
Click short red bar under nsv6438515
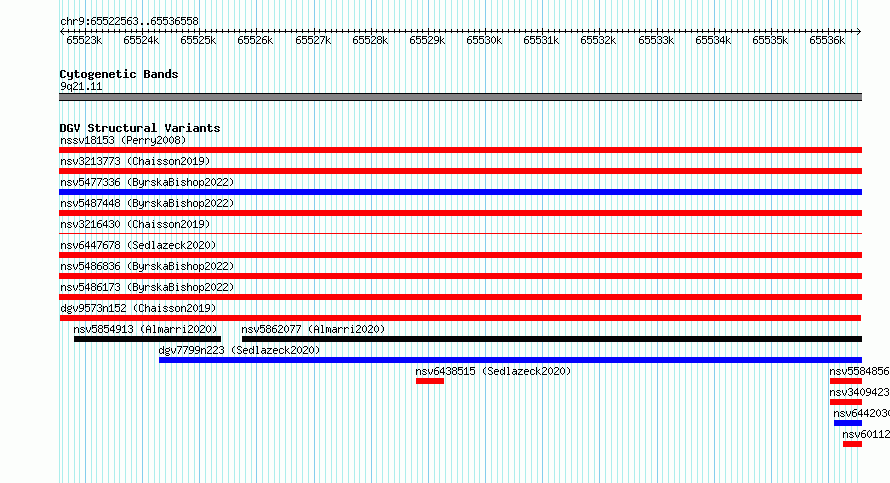(430, 381)
